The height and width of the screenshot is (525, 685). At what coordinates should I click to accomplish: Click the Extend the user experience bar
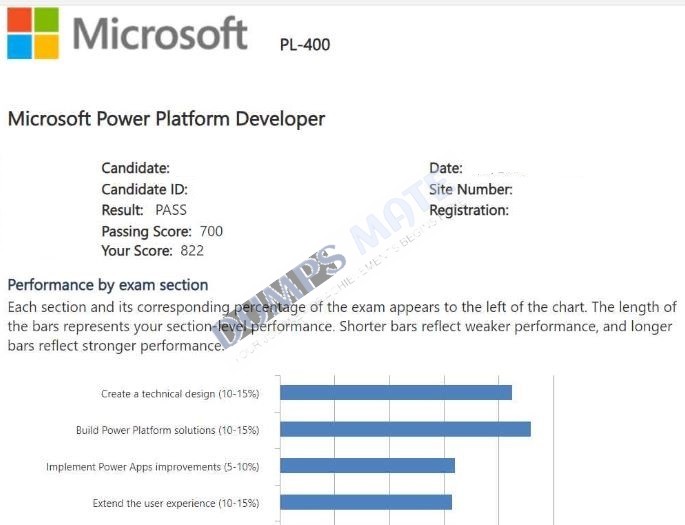tap(366, 502)
